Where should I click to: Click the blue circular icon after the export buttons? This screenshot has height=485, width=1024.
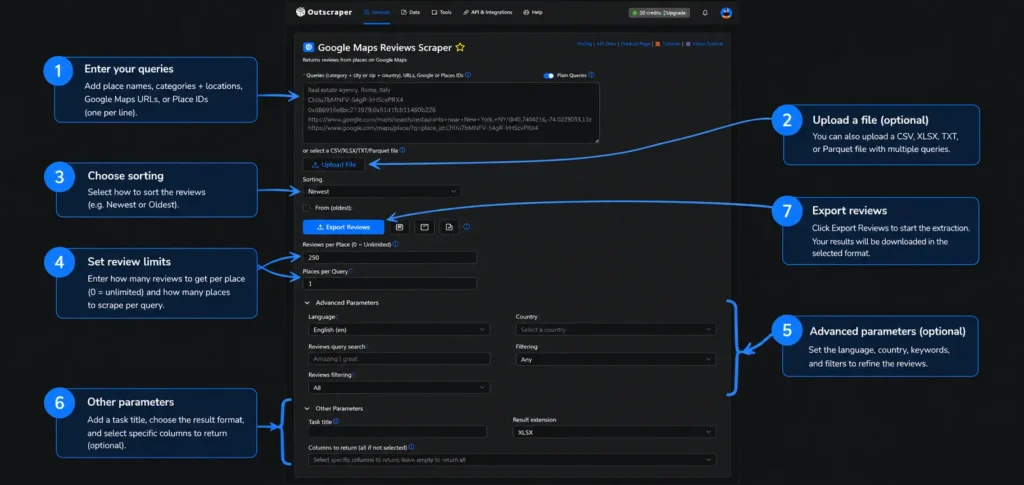tap(466, 227)
